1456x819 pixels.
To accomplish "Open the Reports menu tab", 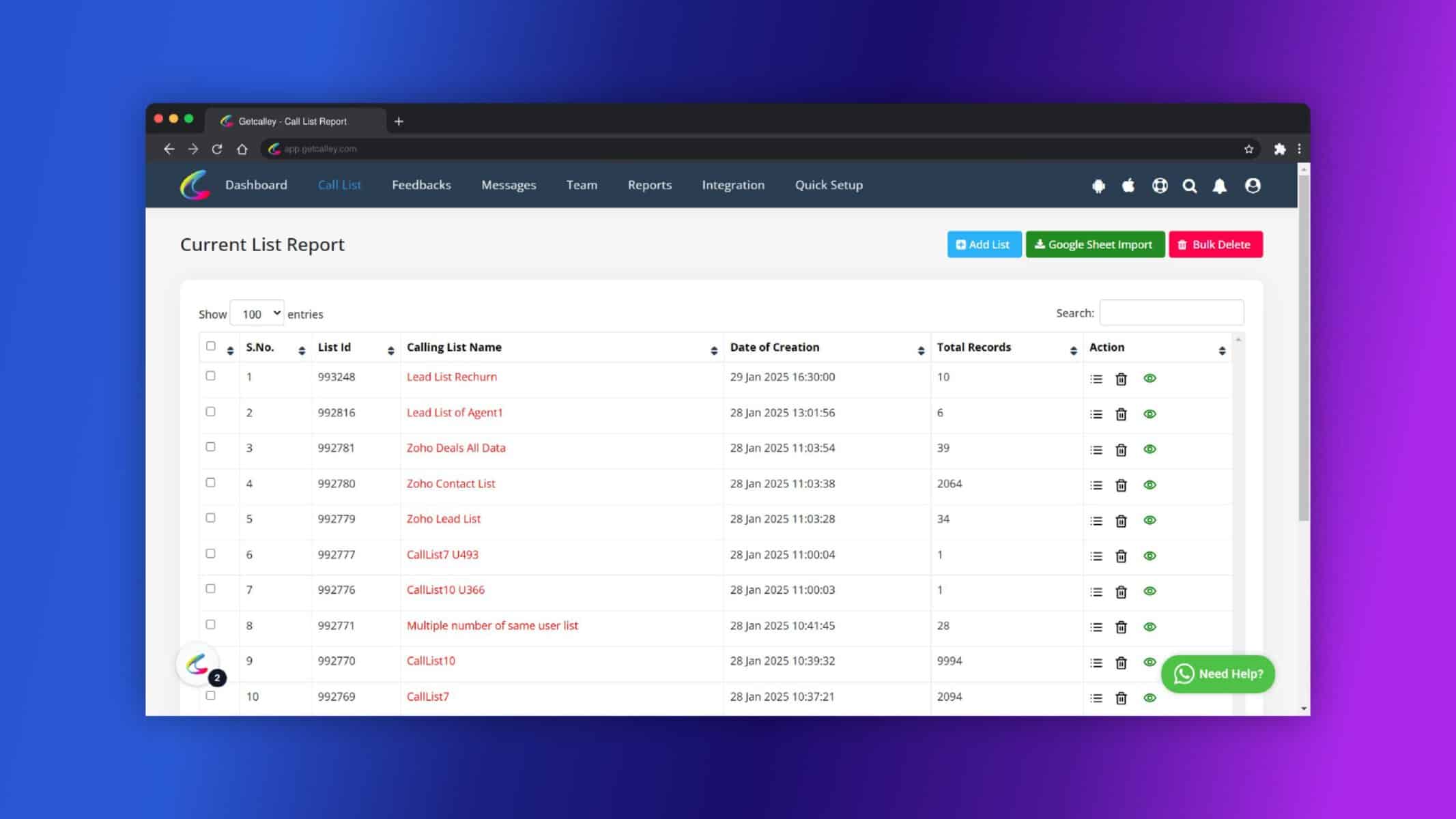I will tap(649, 185).
